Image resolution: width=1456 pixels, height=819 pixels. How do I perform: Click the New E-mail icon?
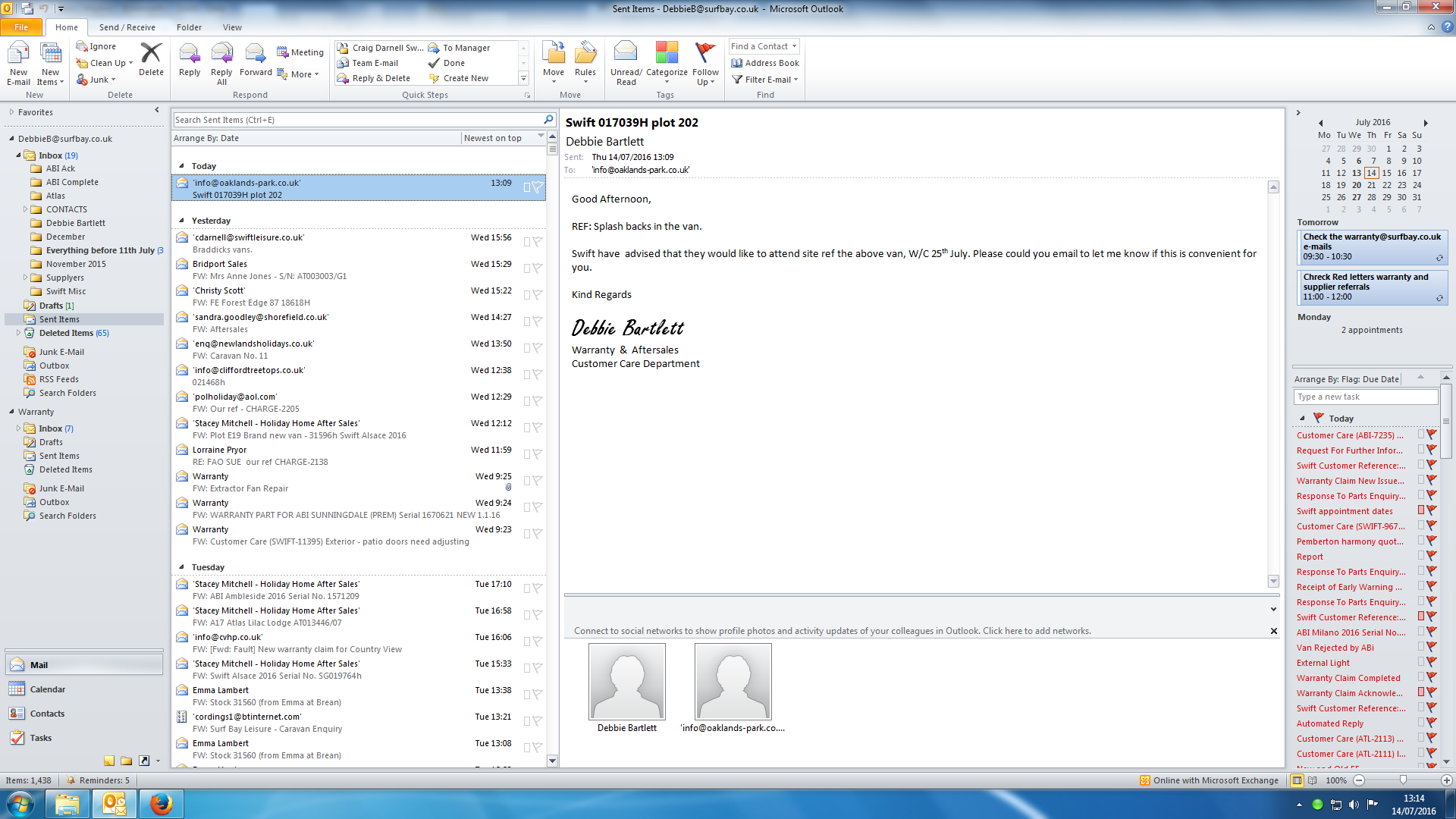(18, 54)
